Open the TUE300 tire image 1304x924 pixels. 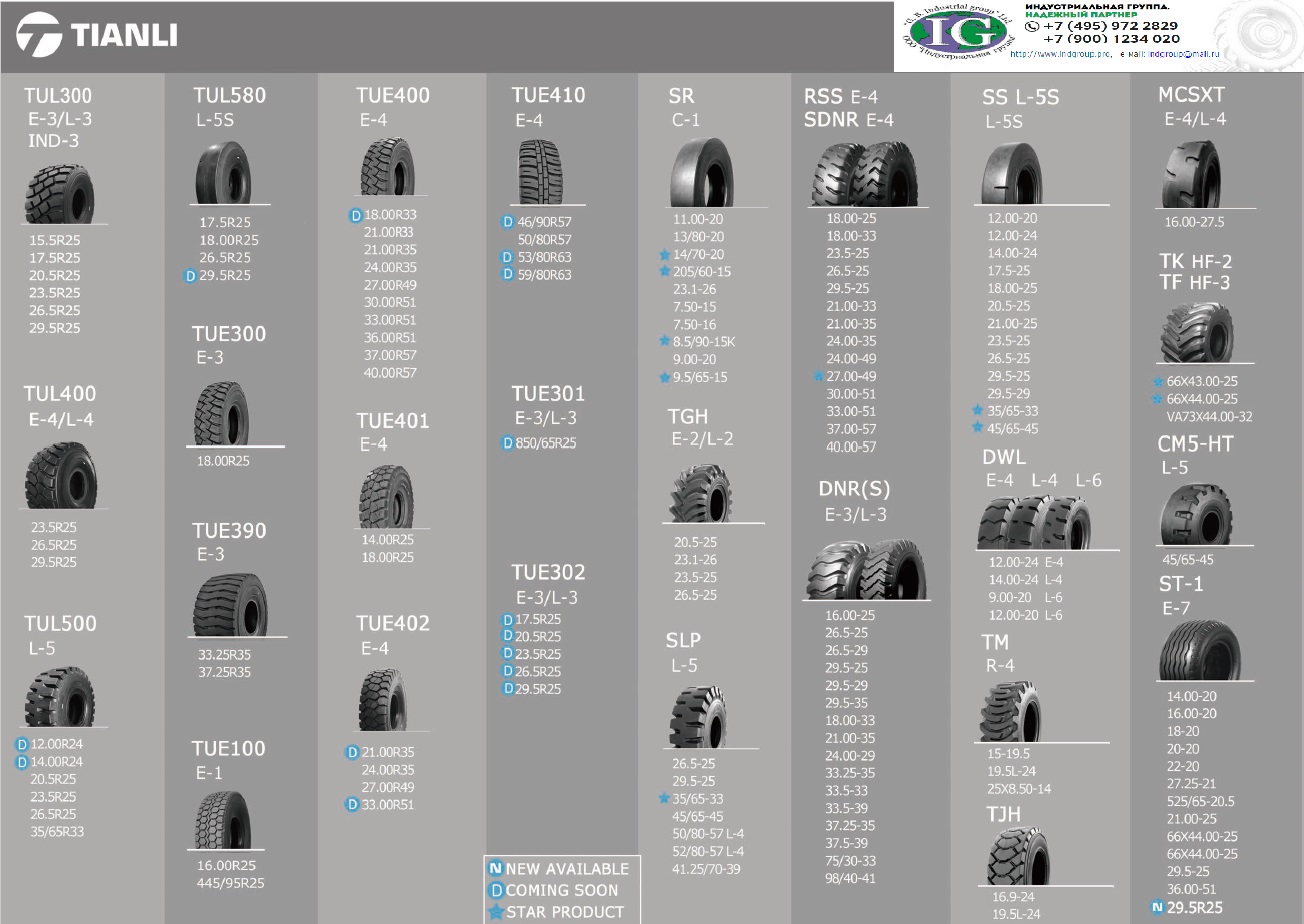[222, 413]
